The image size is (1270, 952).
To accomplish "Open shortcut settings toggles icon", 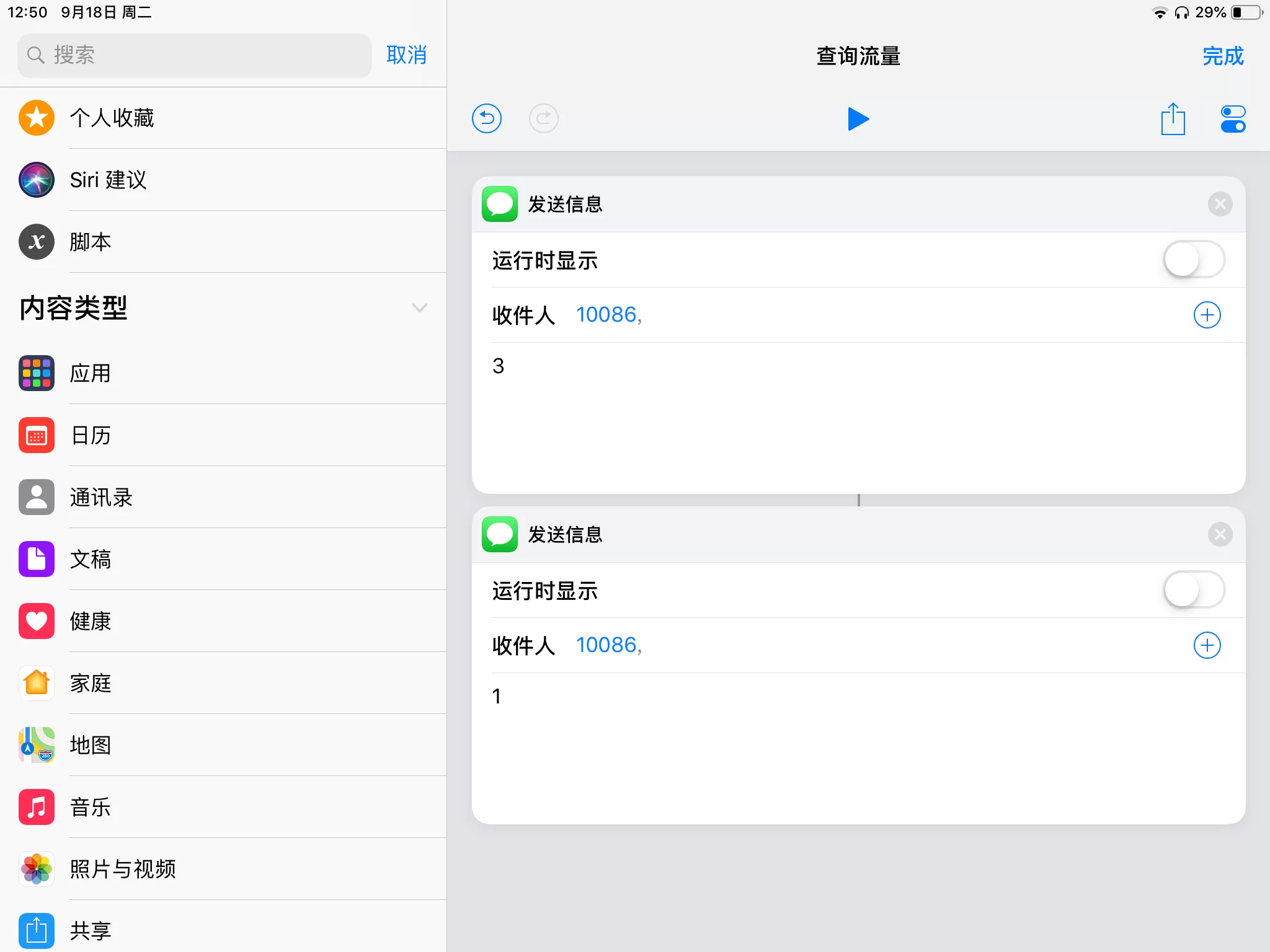I will (x=1233, y=119).
